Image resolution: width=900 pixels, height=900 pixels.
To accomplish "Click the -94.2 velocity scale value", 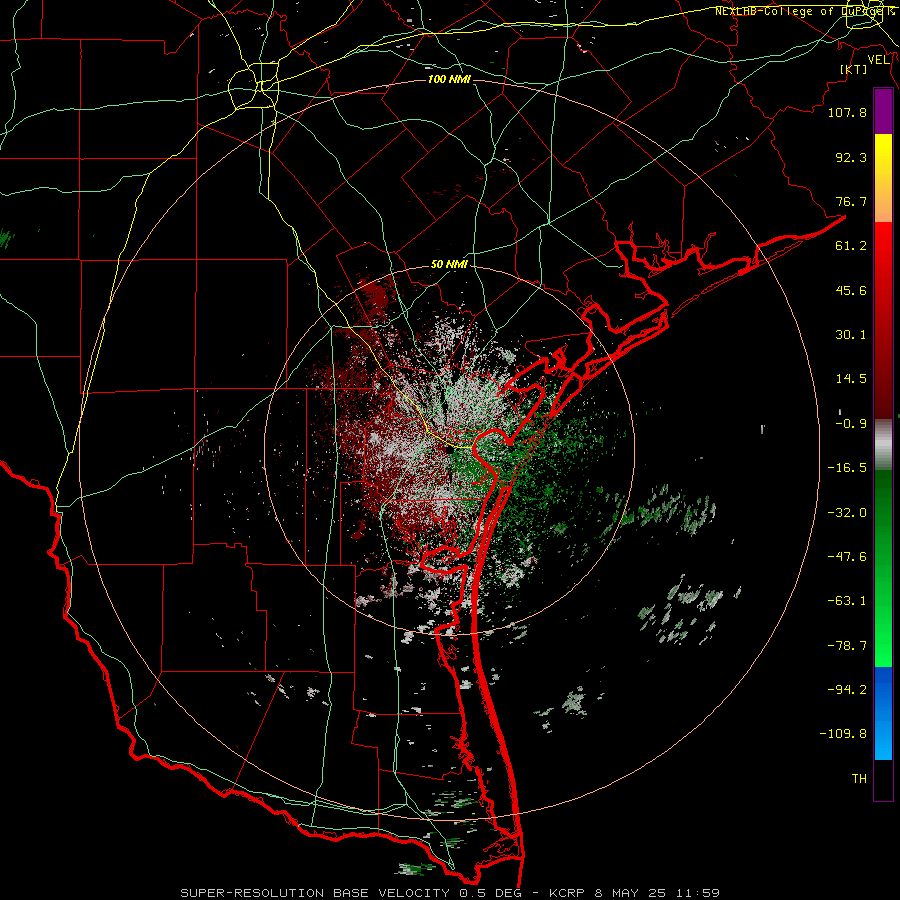I will point(847,690).
